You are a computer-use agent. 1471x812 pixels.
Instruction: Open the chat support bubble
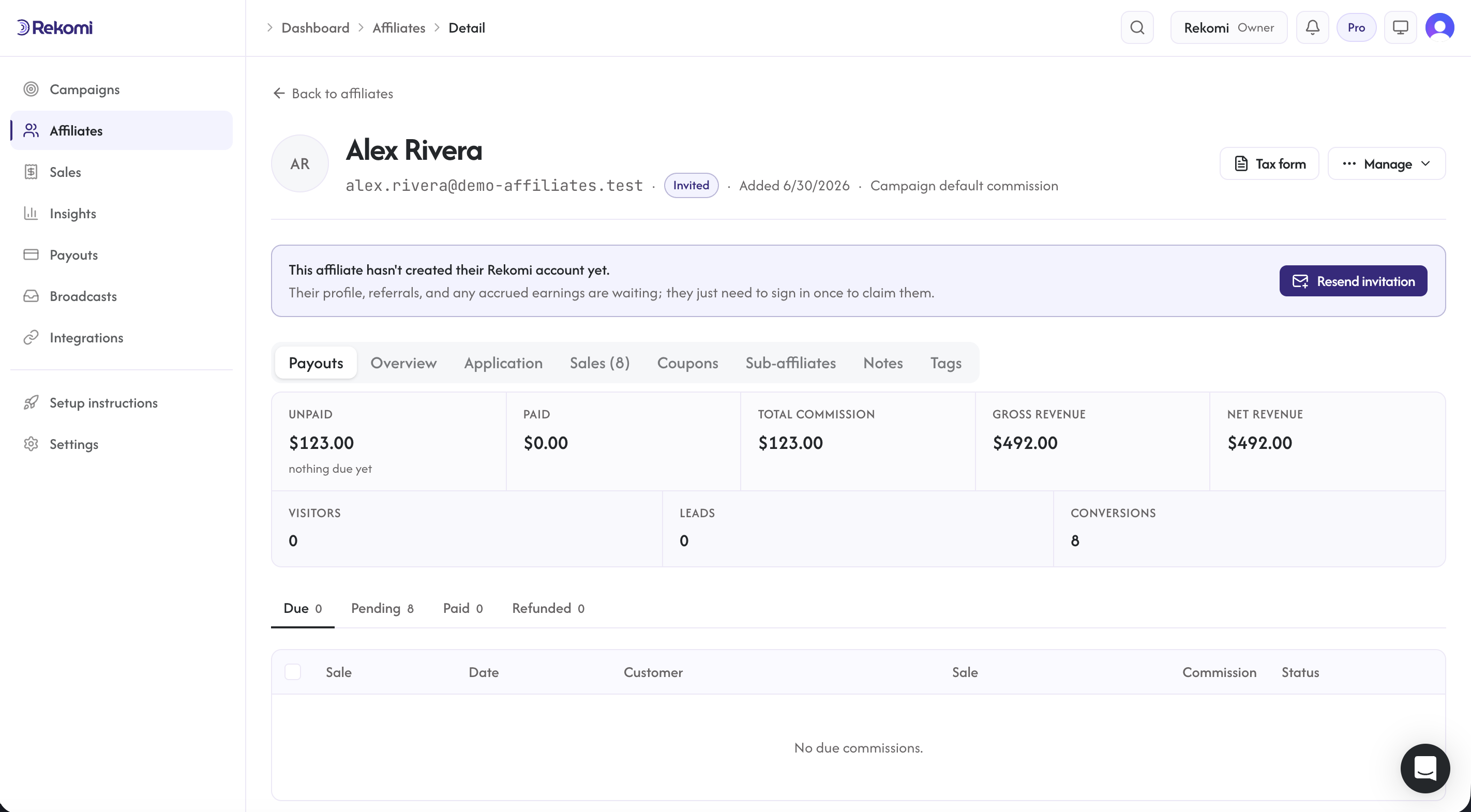1425,768
